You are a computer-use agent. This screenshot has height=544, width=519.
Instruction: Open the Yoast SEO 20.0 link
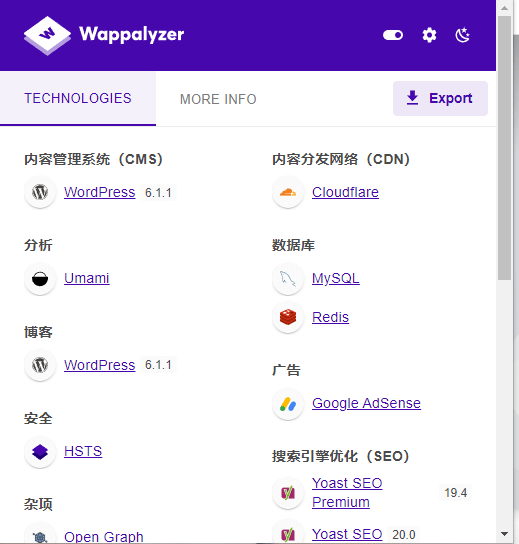(x=347, y=534)
